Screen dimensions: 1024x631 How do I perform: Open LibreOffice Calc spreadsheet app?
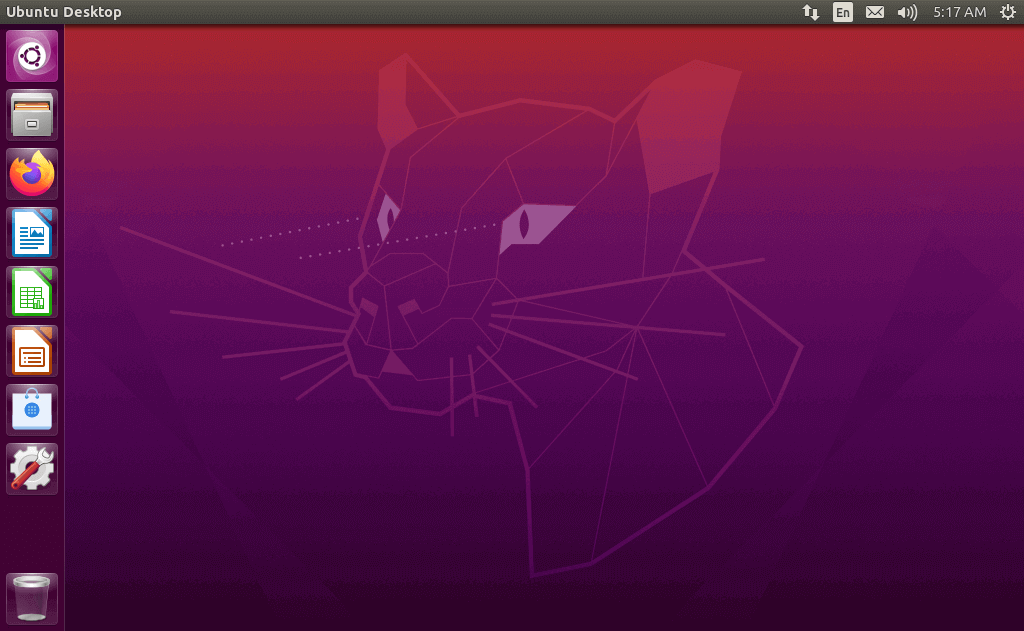click(32, 292)
